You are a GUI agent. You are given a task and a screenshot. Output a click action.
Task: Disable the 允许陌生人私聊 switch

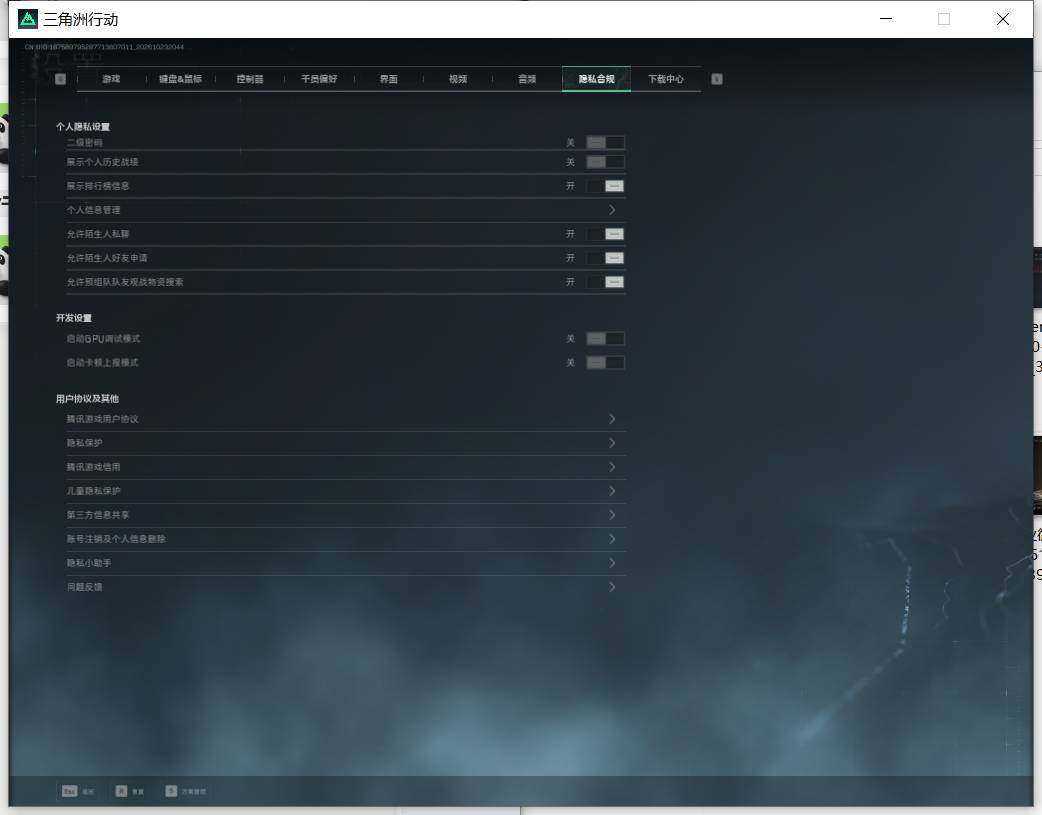[605, 234]
